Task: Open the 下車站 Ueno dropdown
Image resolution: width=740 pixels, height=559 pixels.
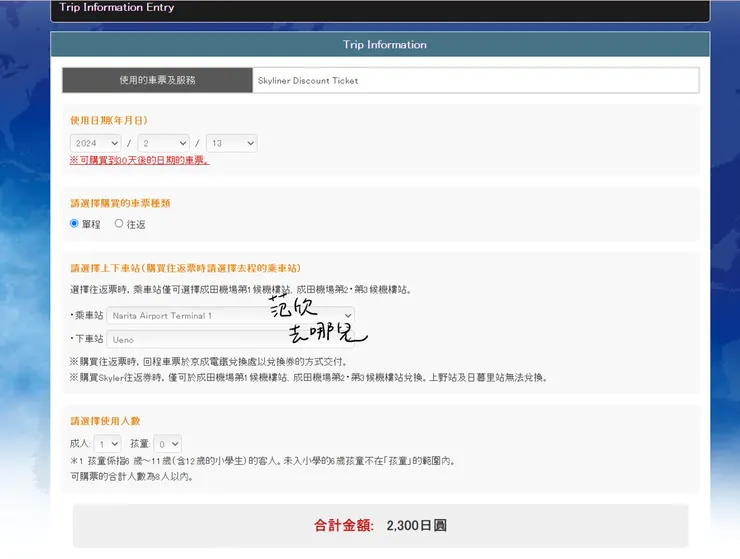Action: [230, 339]
